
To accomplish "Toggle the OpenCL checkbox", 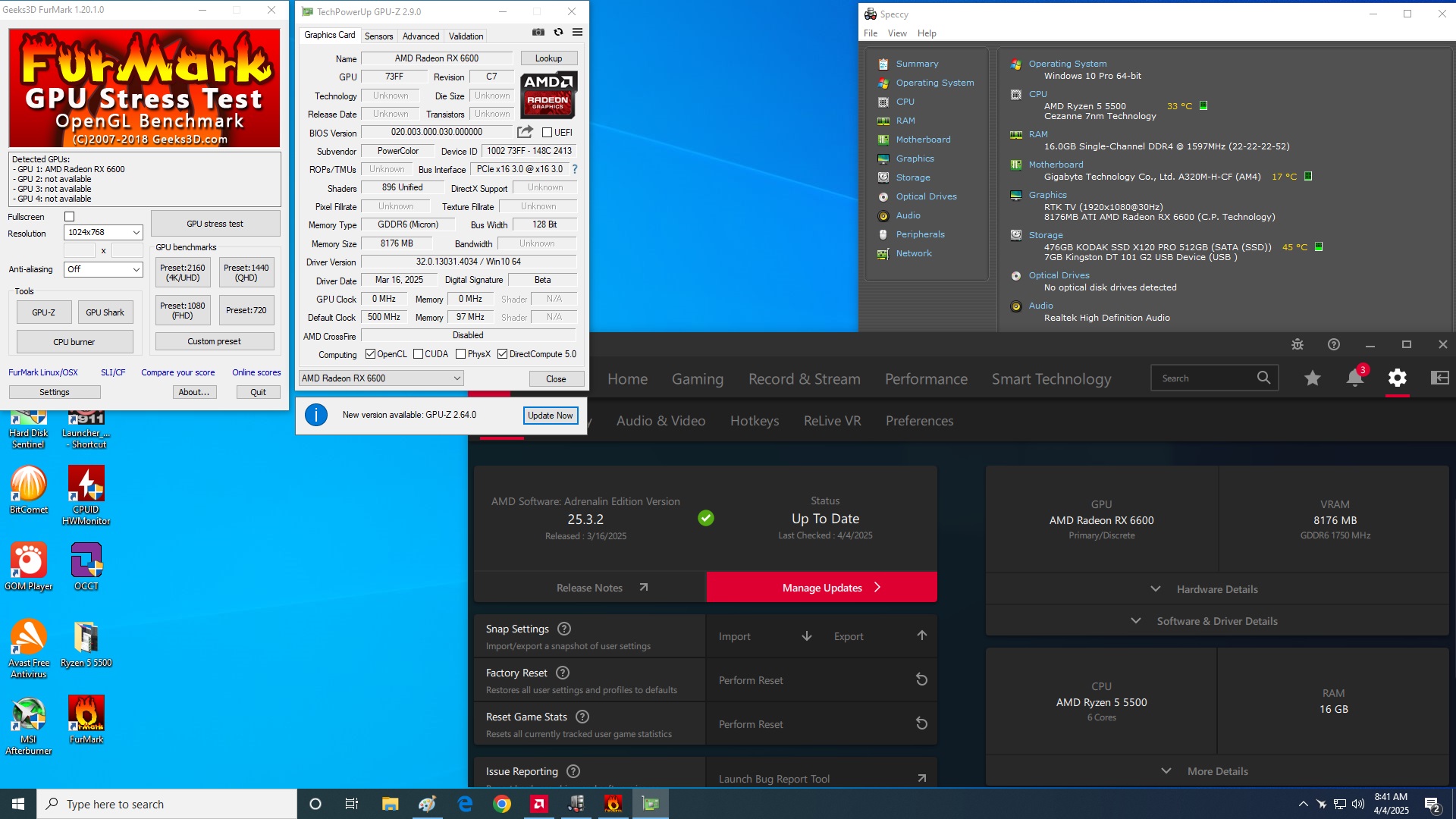I will (370, 354).
